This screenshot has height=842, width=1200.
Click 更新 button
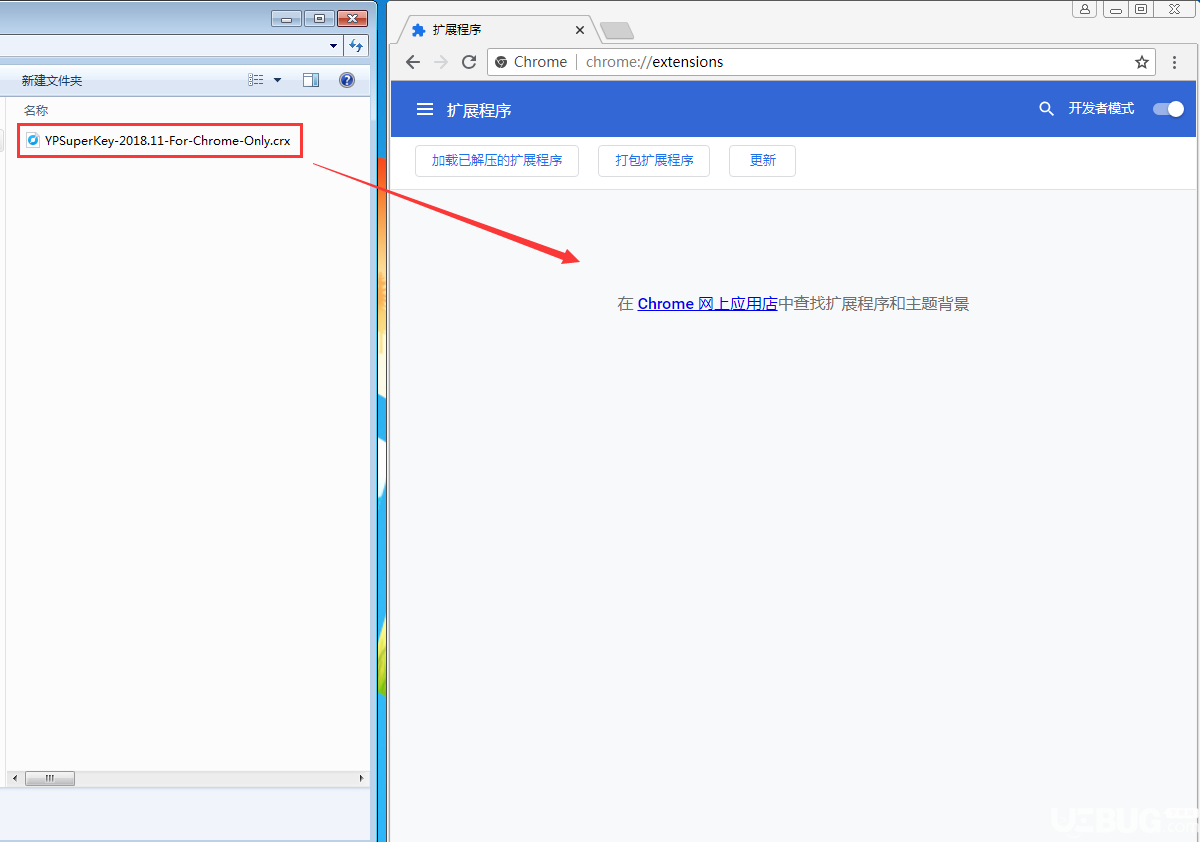pyautogui.click(x=762, y=160)
